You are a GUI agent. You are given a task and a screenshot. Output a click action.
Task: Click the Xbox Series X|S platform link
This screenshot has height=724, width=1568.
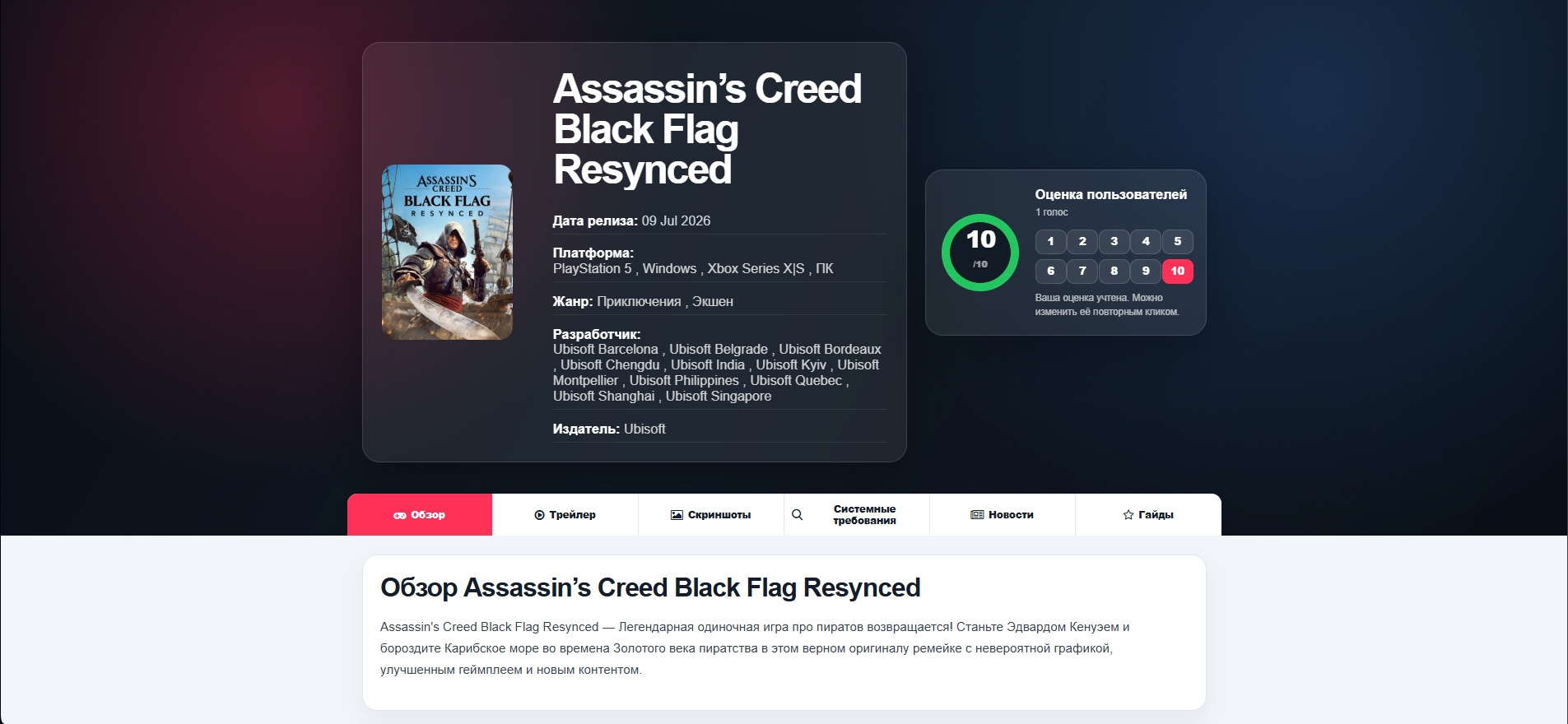coord(756,269)
